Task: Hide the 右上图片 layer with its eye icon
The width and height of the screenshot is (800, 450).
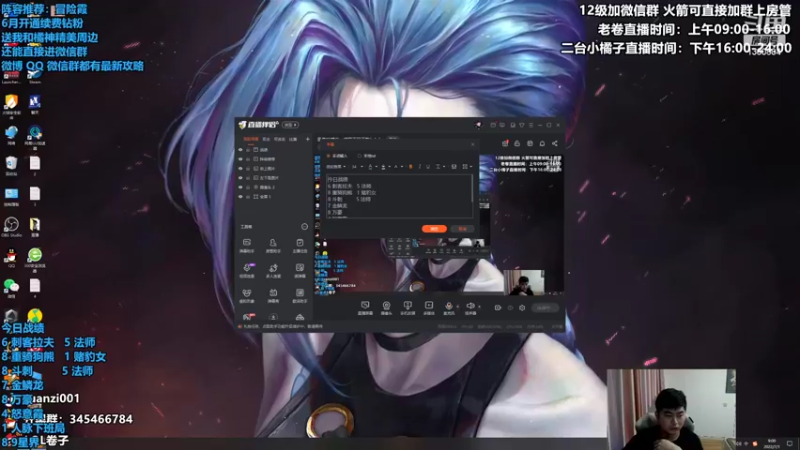Action: (x=241, y=168)
